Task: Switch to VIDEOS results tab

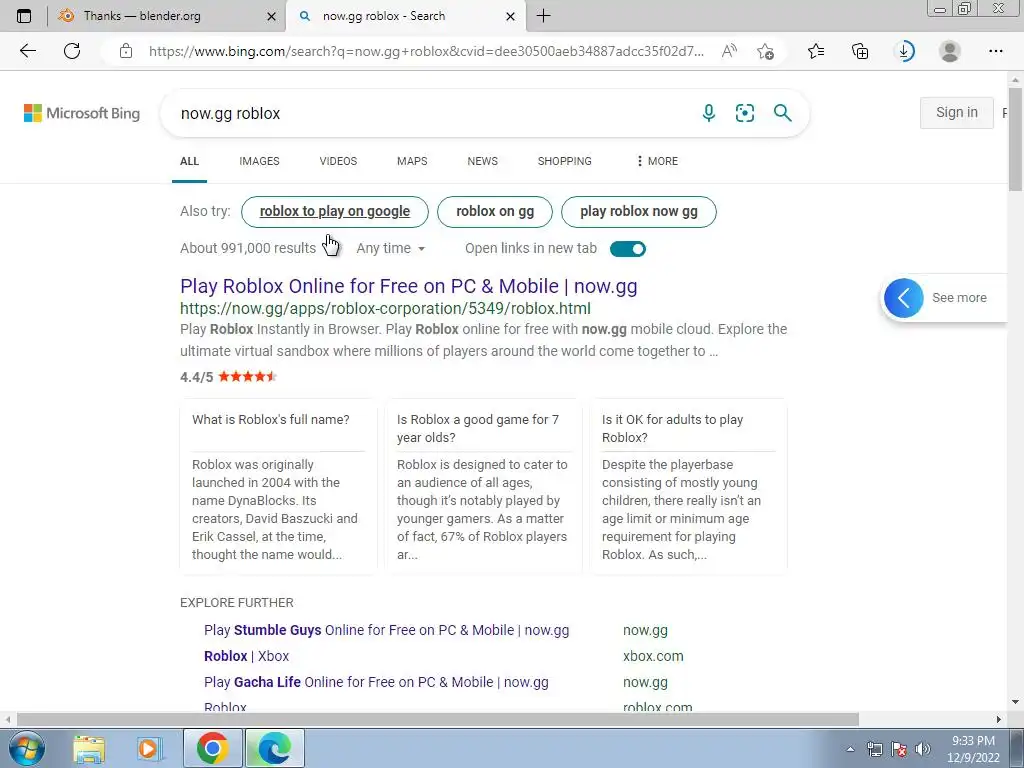Action: click(338, 161)
